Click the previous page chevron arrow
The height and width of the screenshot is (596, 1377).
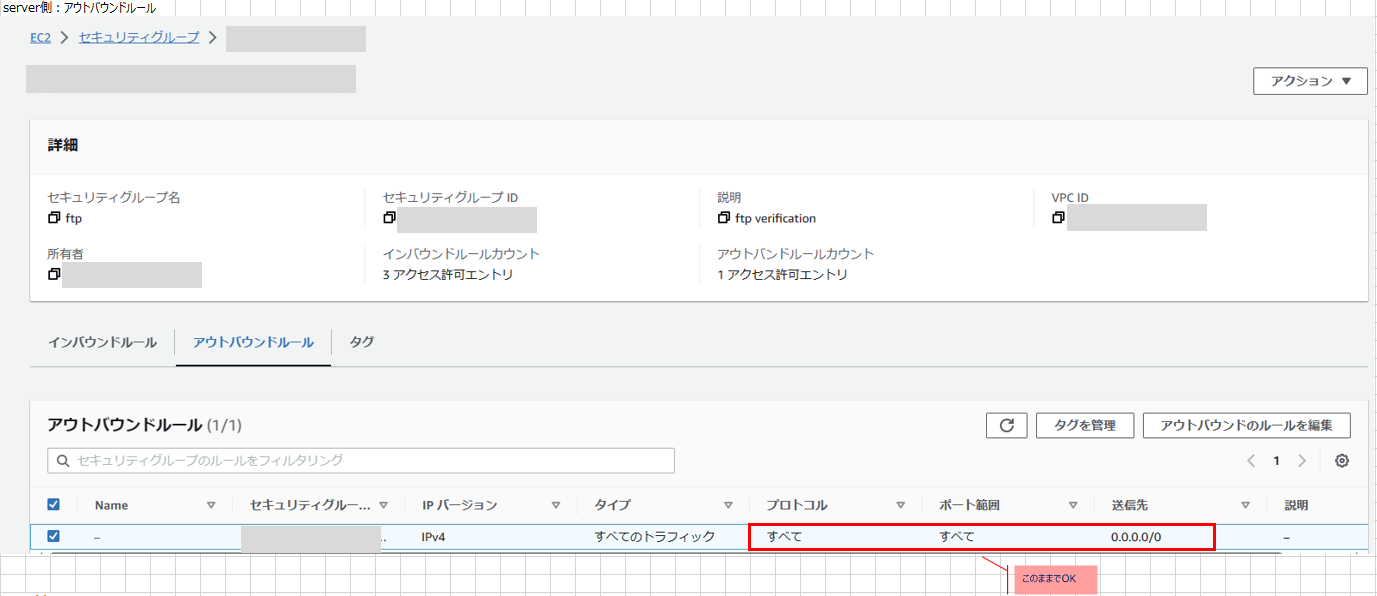pyautogui.click(x=1250, y=460)
